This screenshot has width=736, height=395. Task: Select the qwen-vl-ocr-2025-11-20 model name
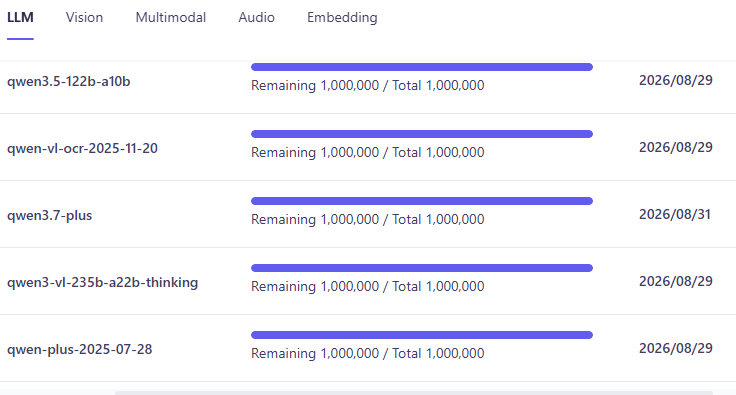tap(82, 148)
